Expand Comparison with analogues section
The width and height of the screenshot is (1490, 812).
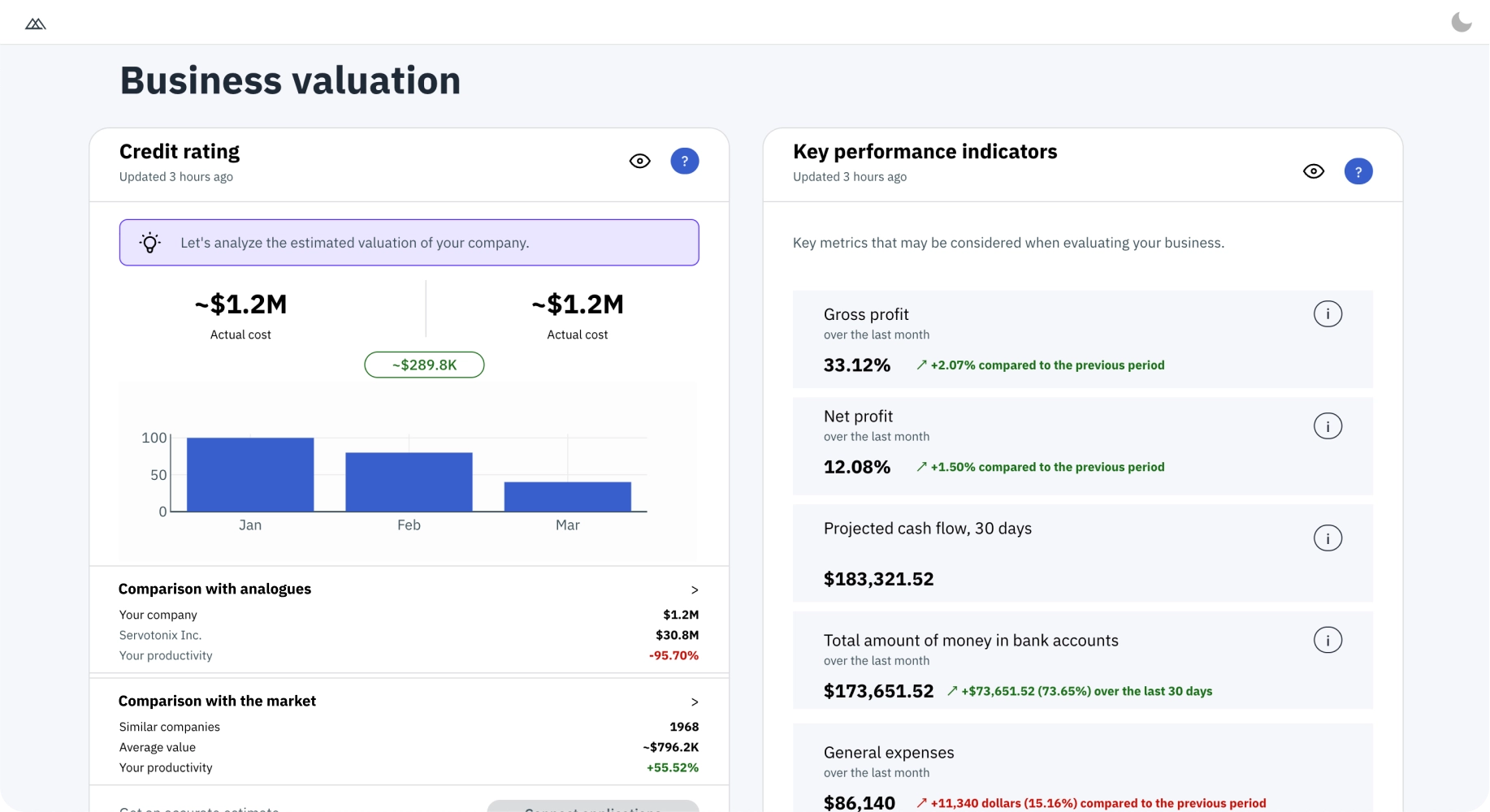(x=694, y=590)
